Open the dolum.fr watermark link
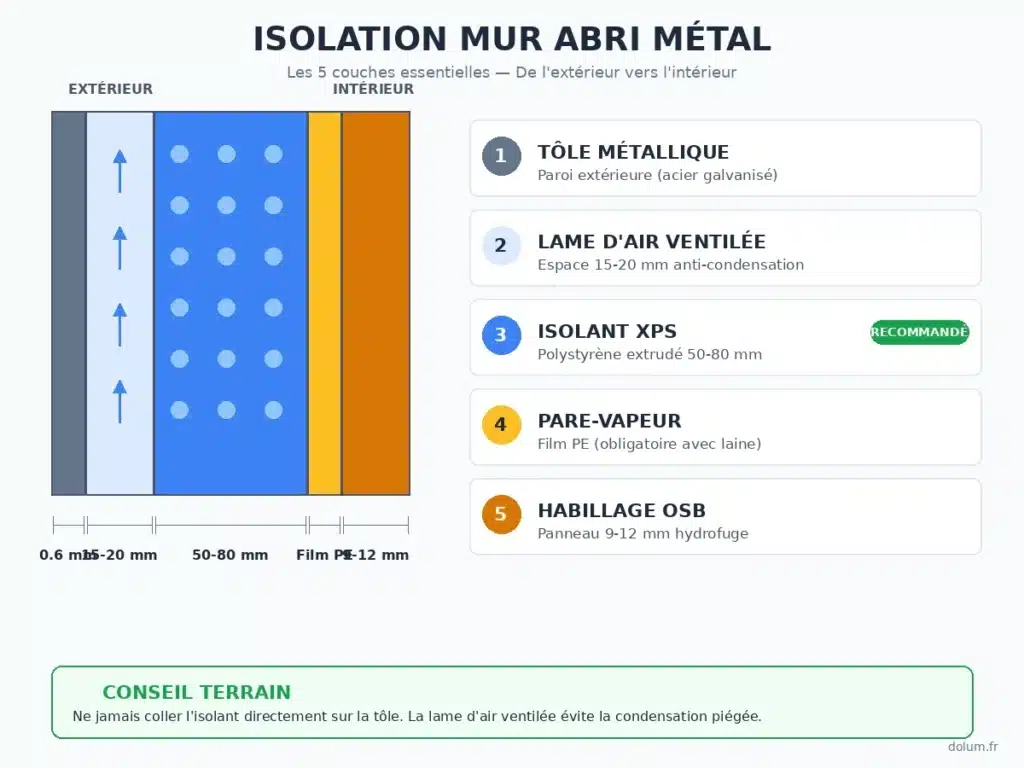 (x=973, y=746)
